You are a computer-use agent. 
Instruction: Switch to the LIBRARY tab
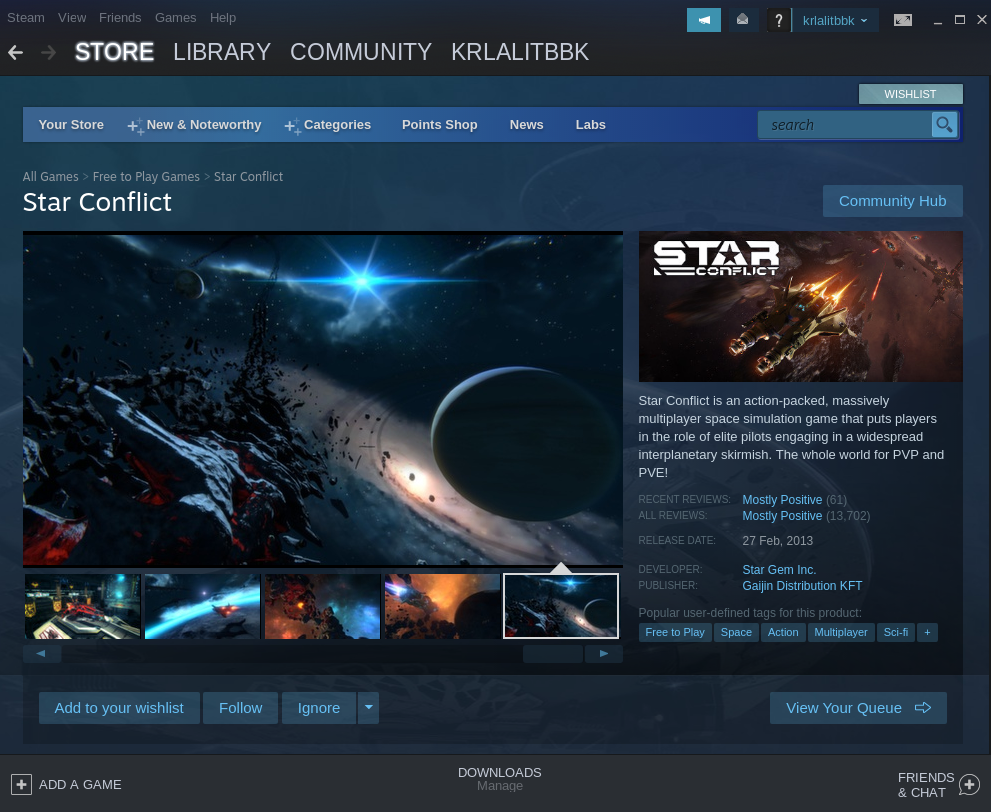tap(222, 52)
